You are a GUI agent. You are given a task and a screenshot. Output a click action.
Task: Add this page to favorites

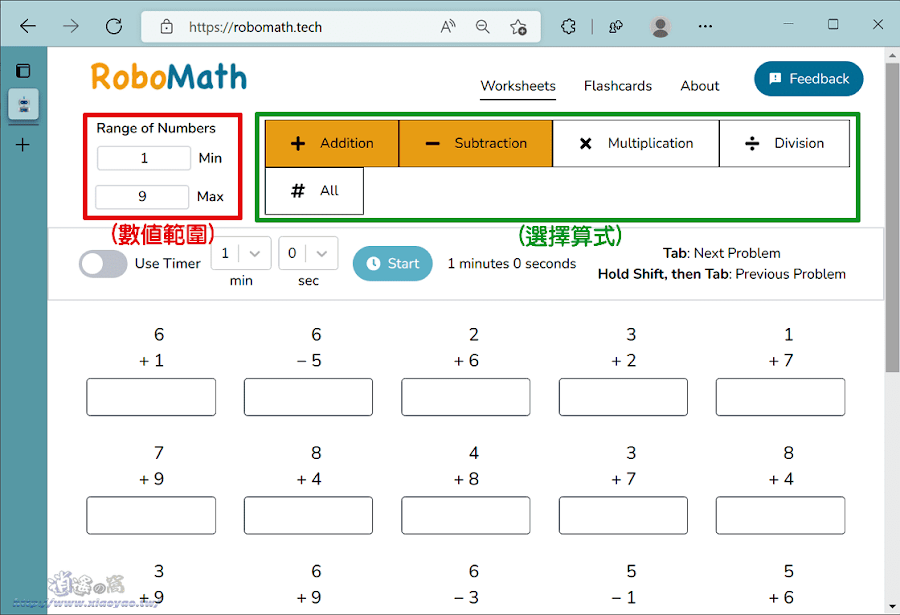point(518,26)
